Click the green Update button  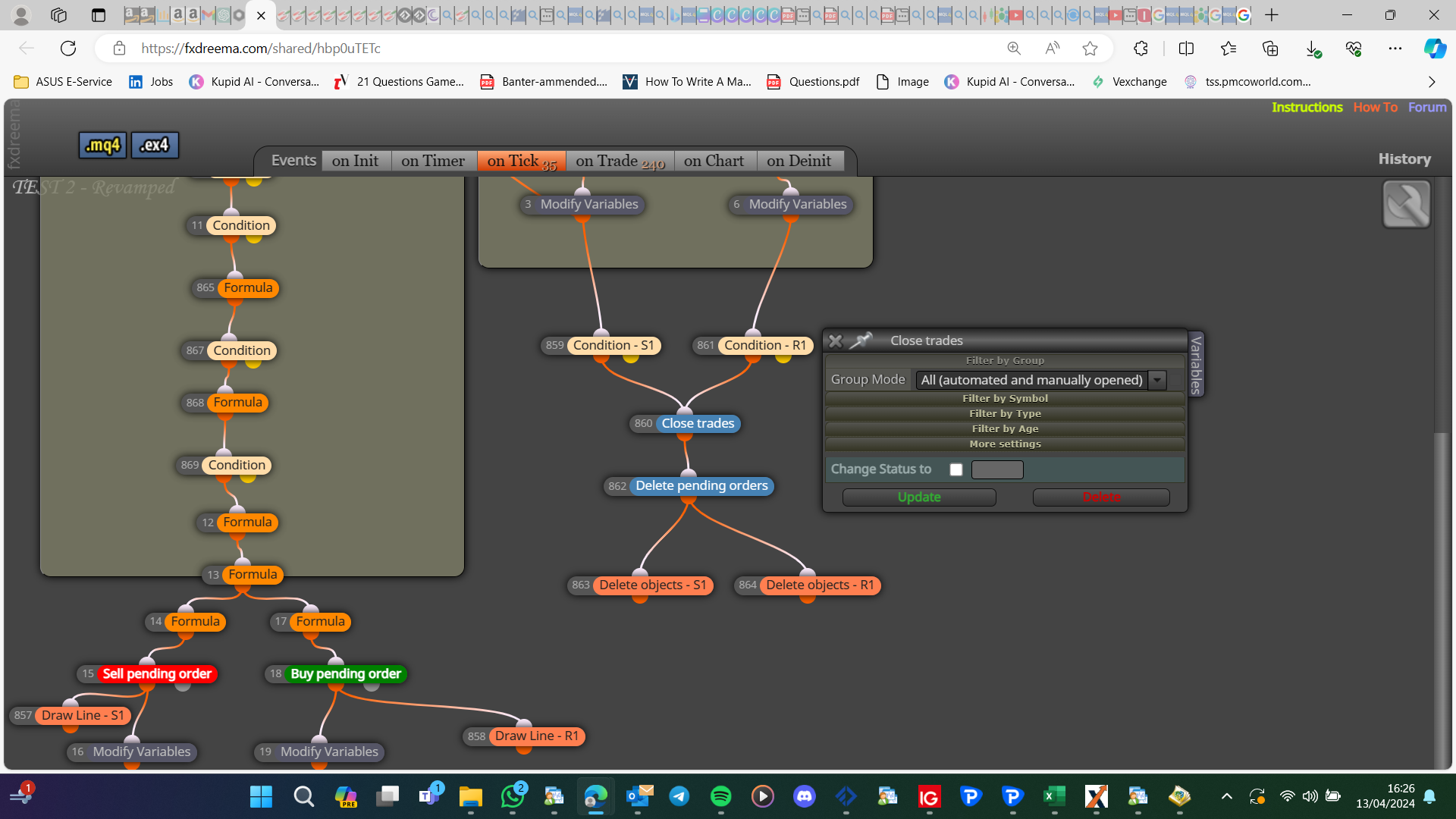coord(919,497)
